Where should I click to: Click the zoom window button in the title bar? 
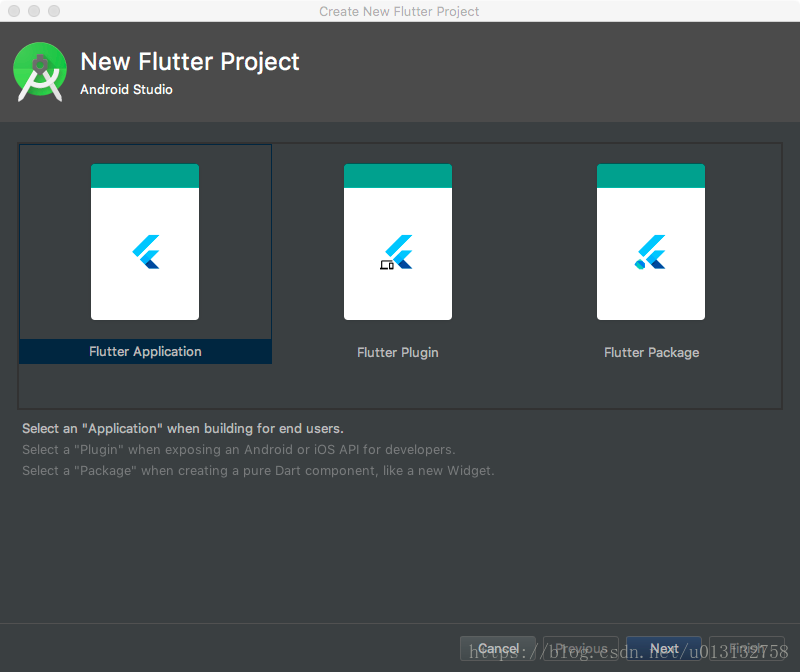(x=54, y=11)
